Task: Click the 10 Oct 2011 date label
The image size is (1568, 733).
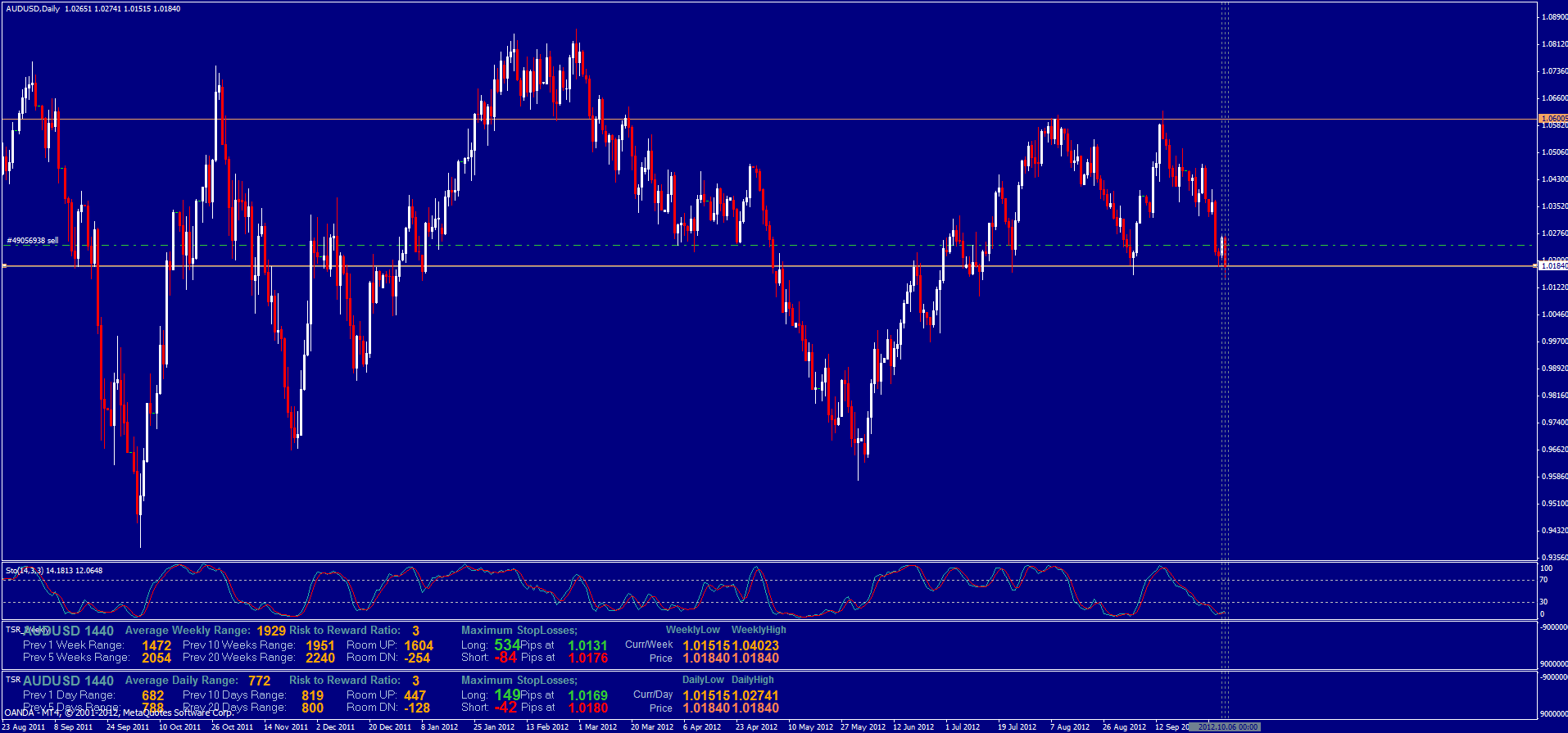Action: [179, 727]
